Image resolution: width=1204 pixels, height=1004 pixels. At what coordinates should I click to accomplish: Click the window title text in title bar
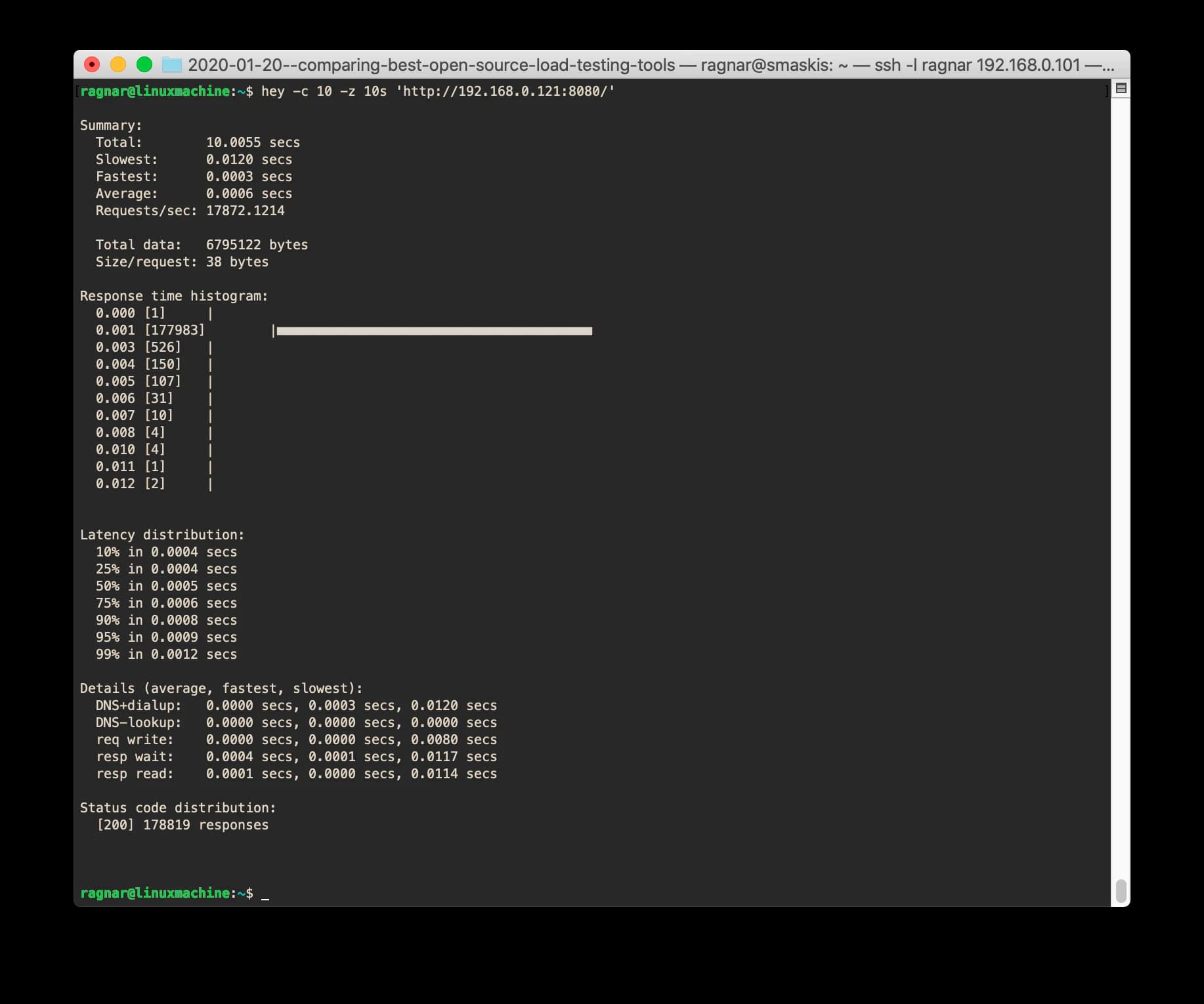point(651,64)
